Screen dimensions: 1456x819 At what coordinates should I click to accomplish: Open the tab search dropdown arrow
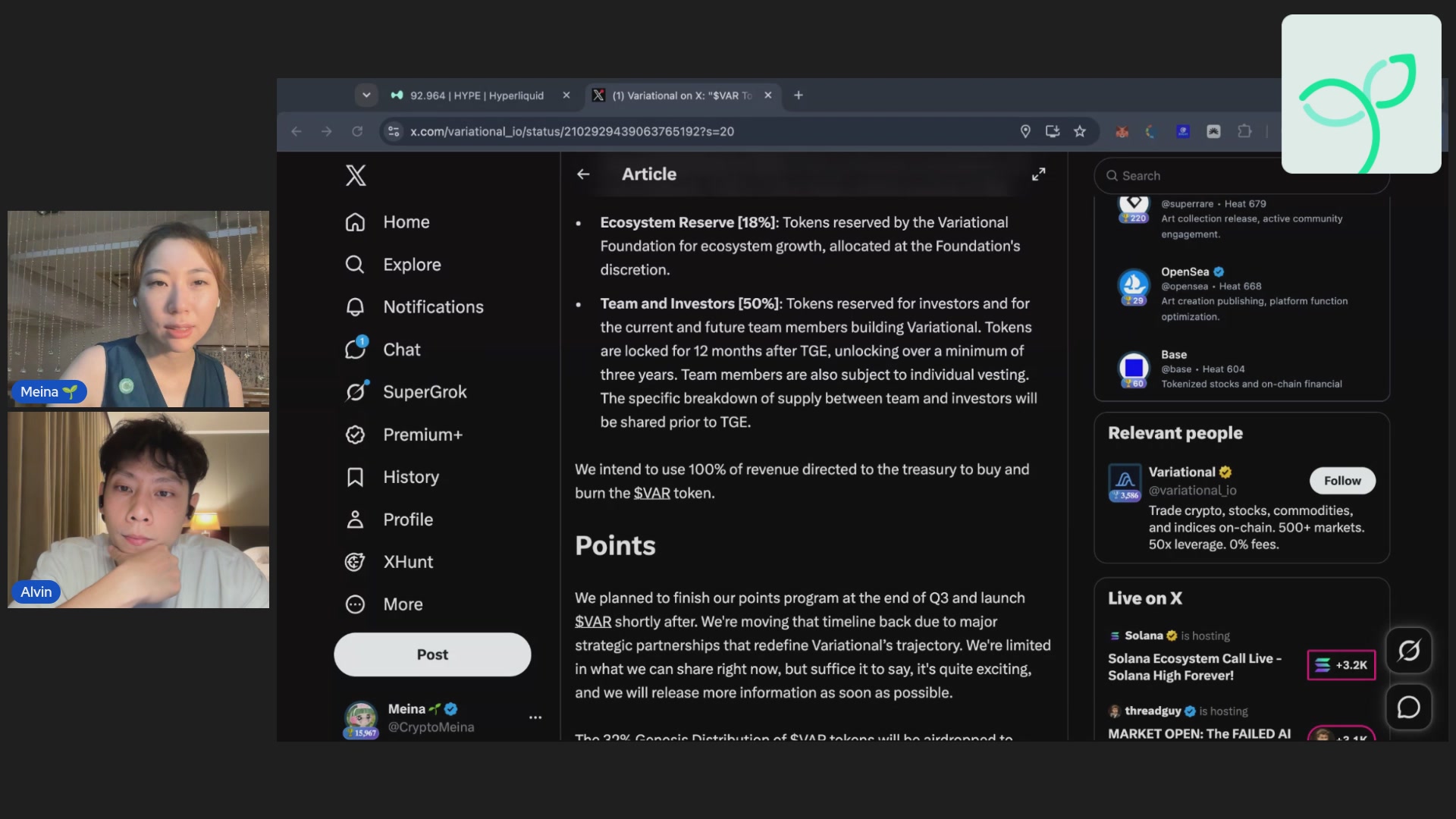pos(366,96)
